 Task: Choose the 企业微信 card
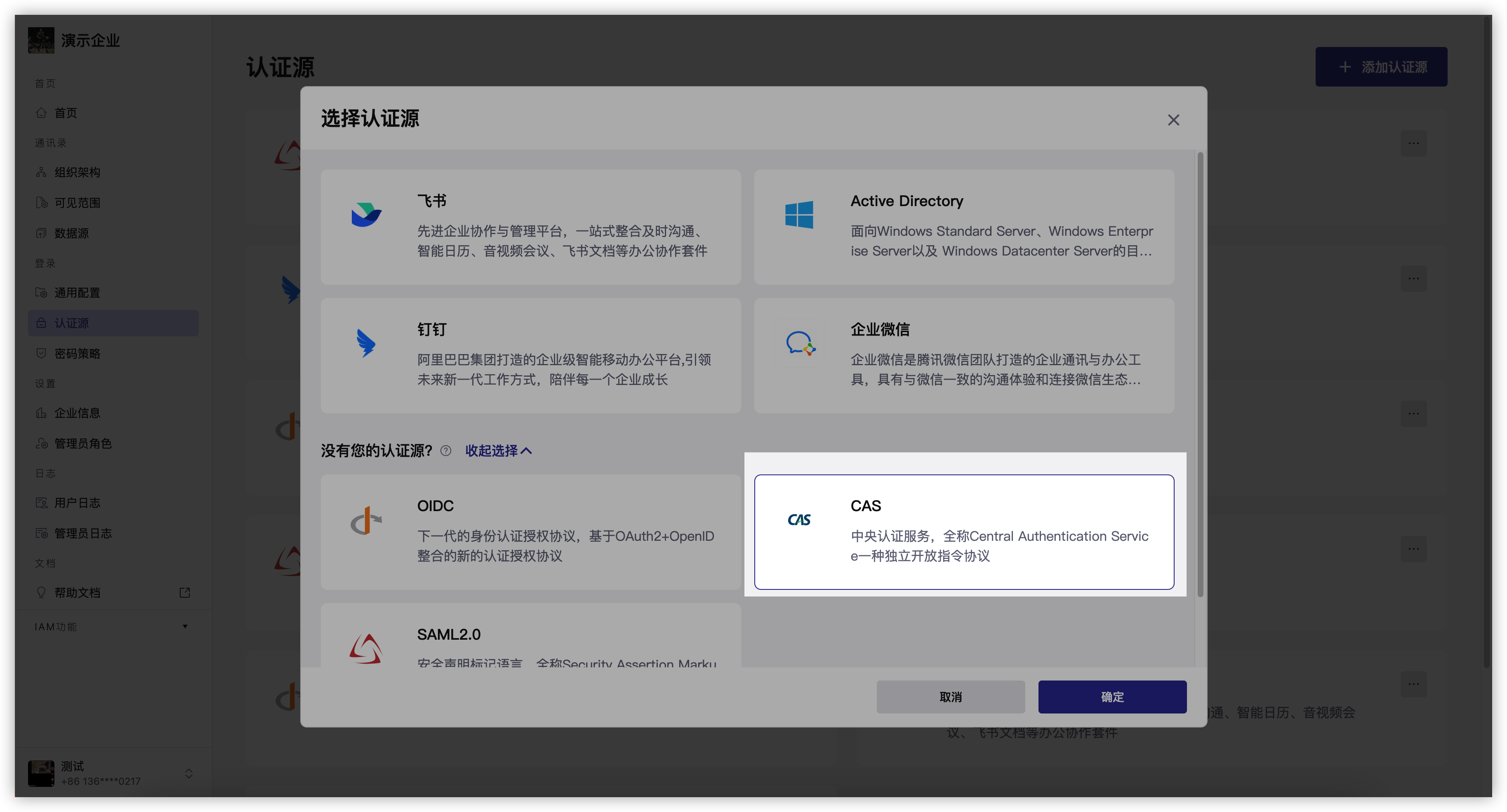coord(964,355)
